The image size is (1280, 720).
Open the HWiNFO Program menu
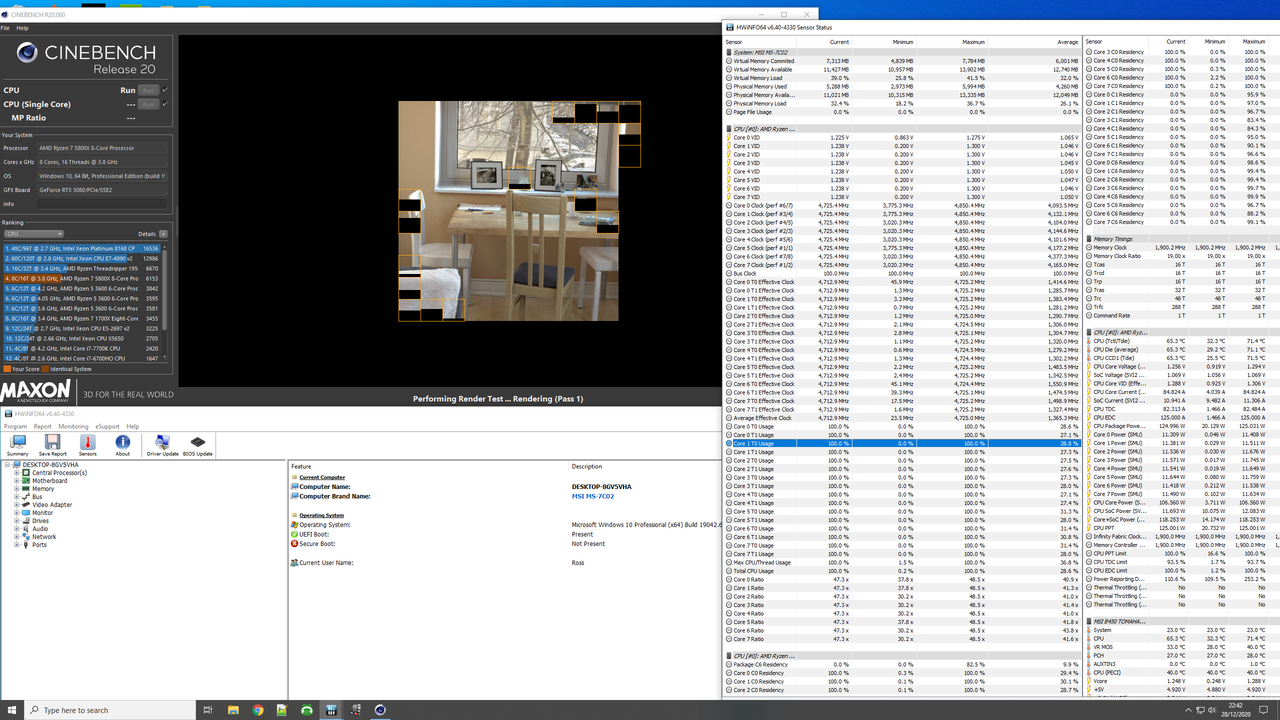tap(15, 426)
